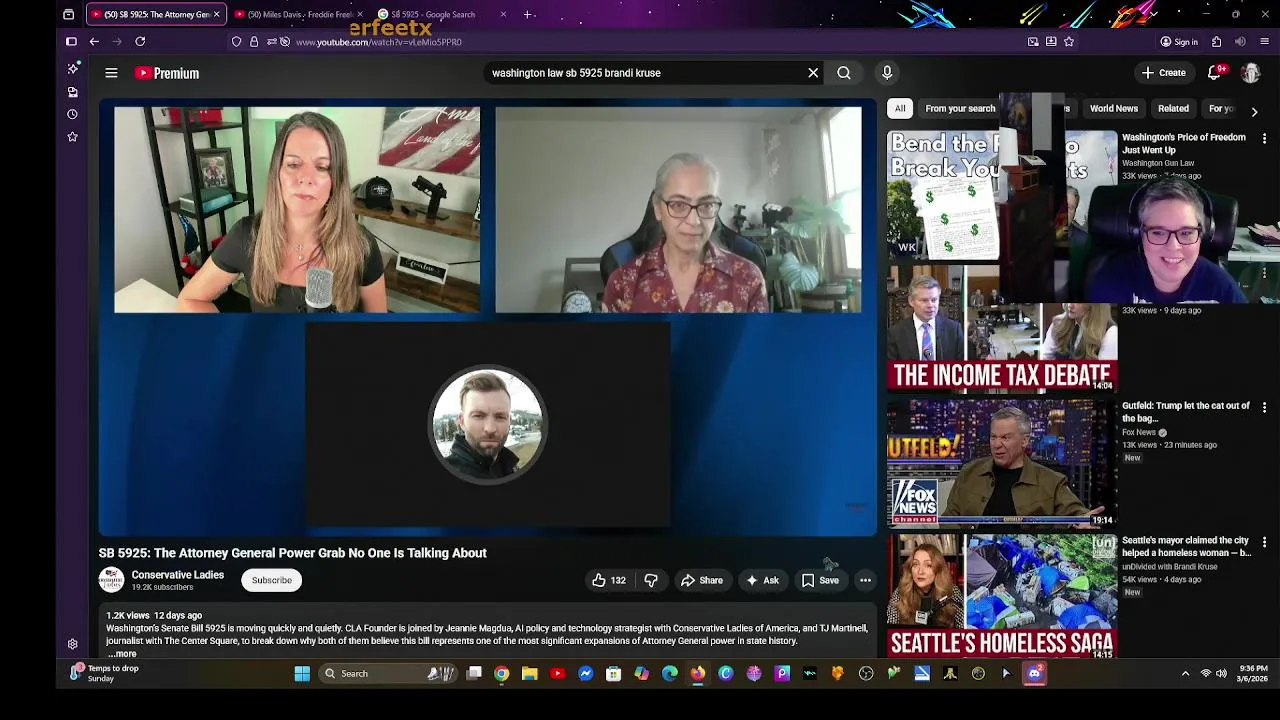
Task: Open Windows taskbar Search box
Action: coord(386,674)
